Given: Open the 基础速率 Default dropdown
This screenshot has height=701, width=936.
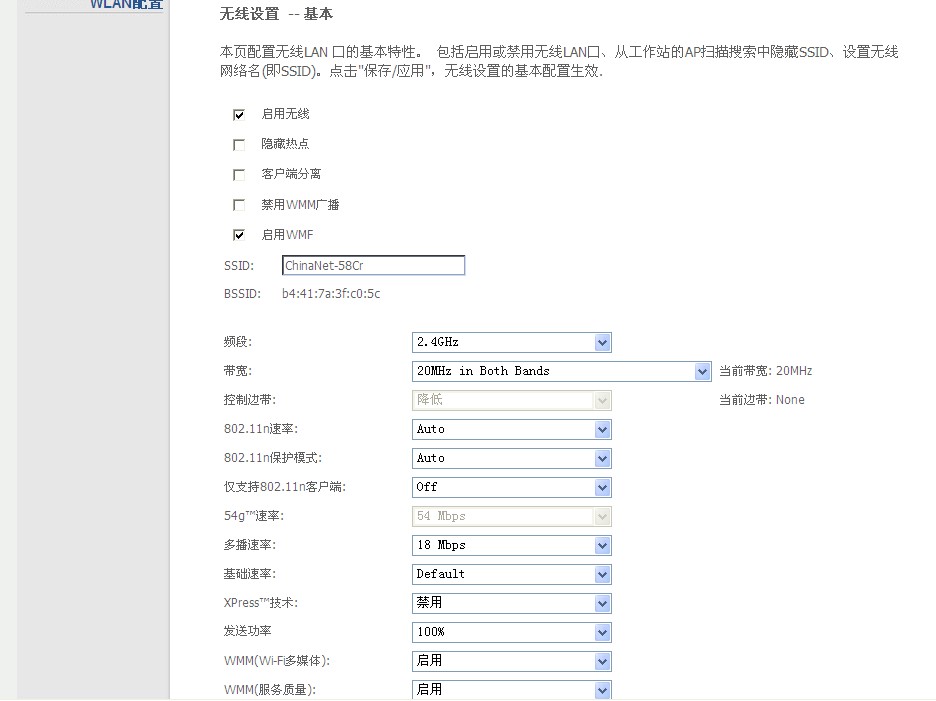Looking at the screenshot, I should click(x=512, y=574).
